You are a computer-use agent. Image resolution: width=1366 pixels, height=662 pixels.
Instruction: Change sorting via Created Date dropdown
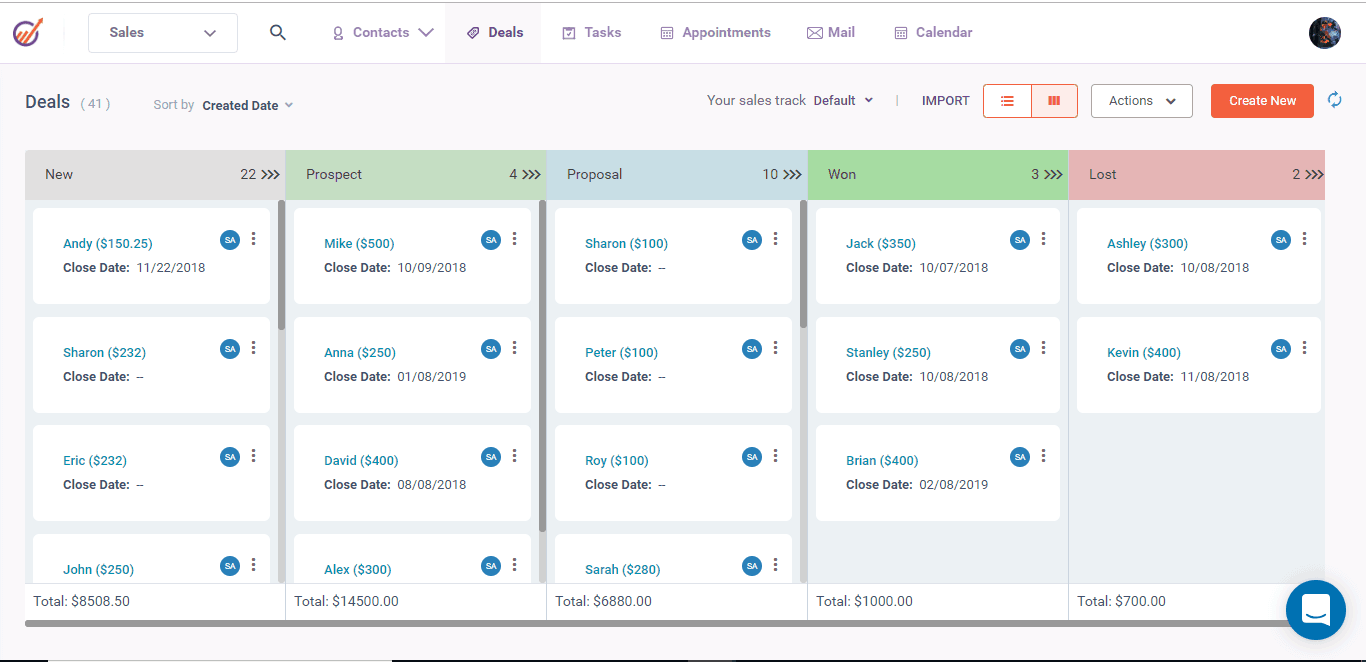pyautogui.click(x=247, y=105)
